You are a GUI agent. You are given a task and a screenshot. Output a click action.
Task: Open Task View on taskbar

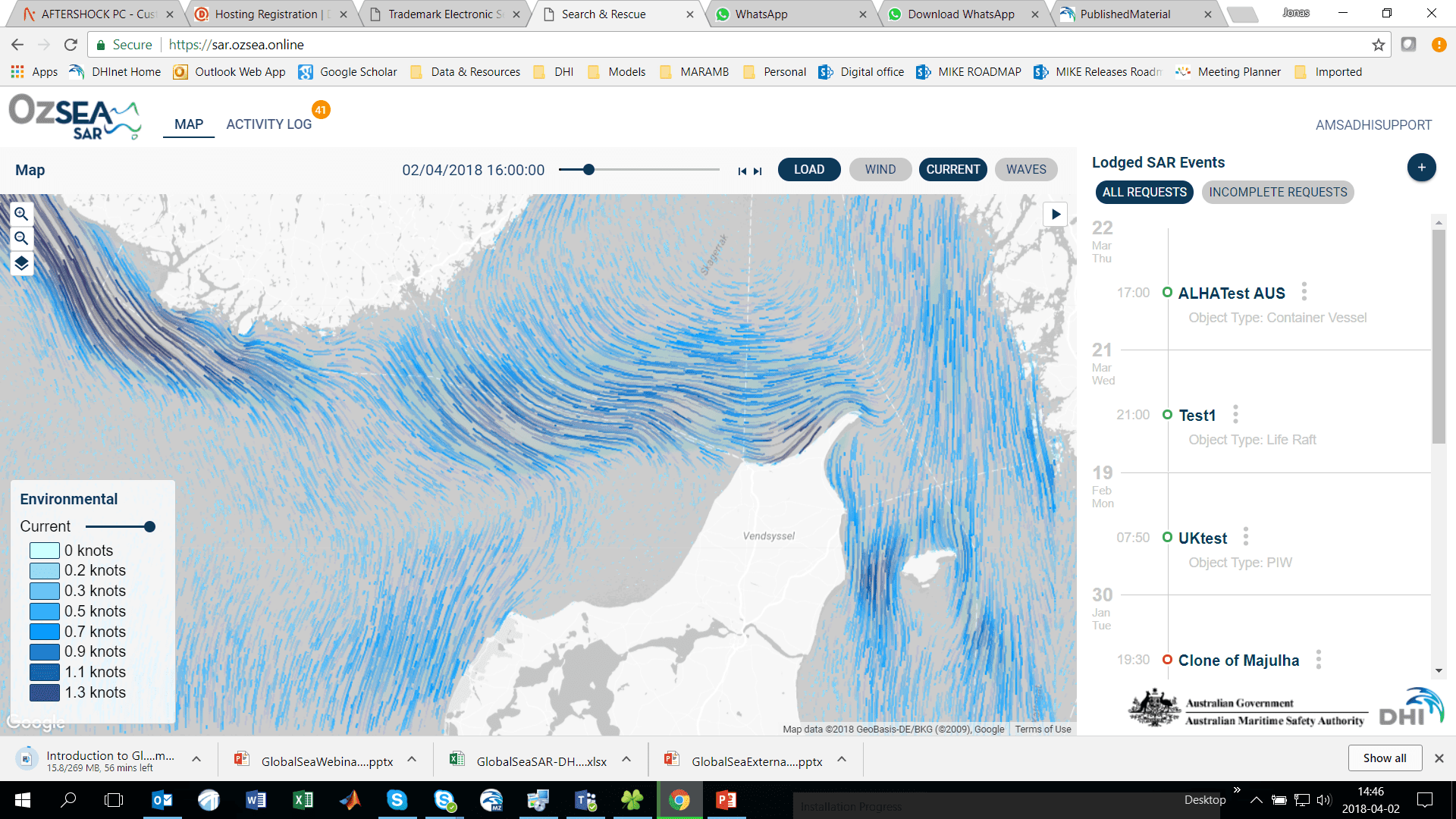[114, 800]
